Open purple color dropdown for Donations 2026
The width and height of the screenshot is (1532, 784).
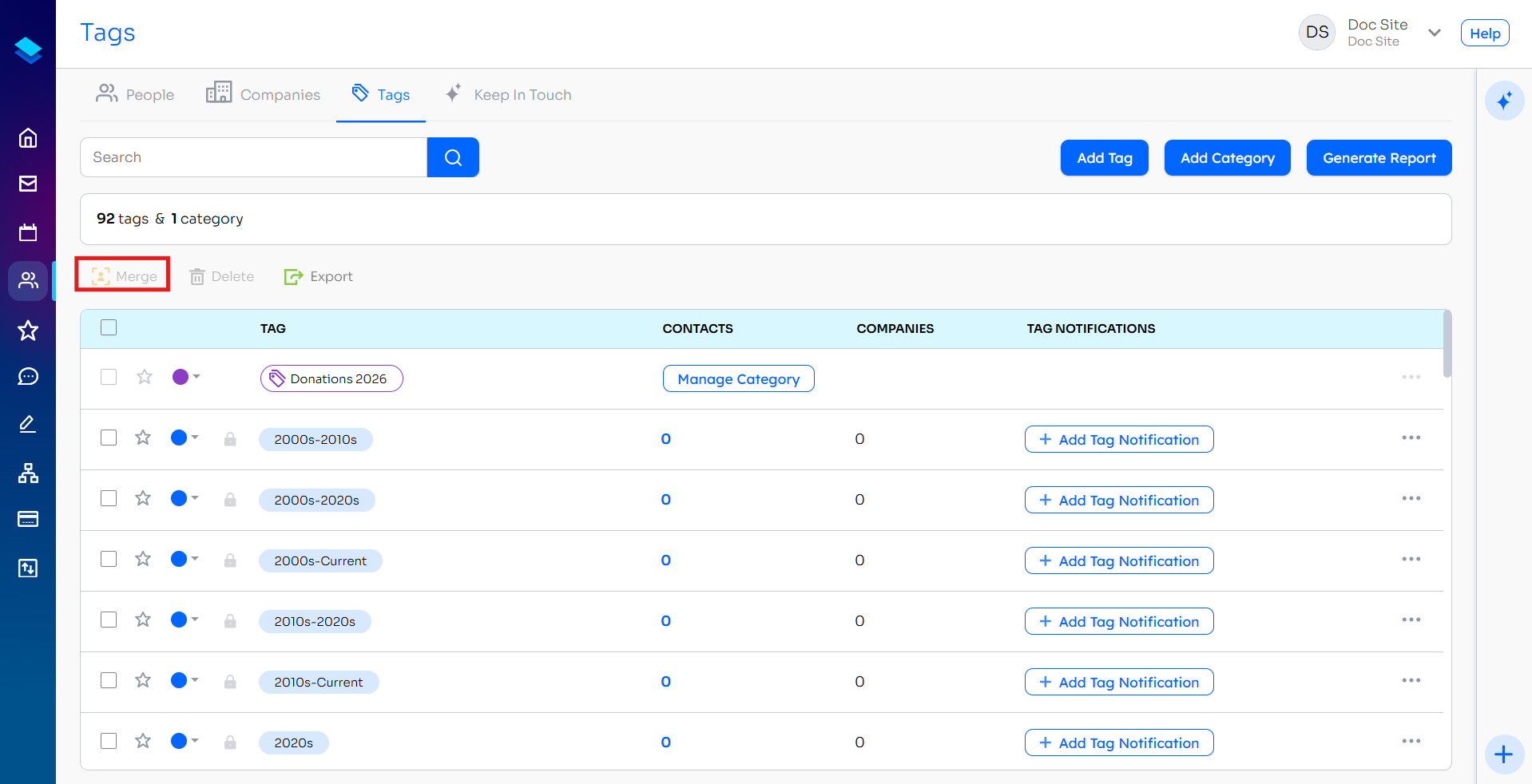pos(186,377)
